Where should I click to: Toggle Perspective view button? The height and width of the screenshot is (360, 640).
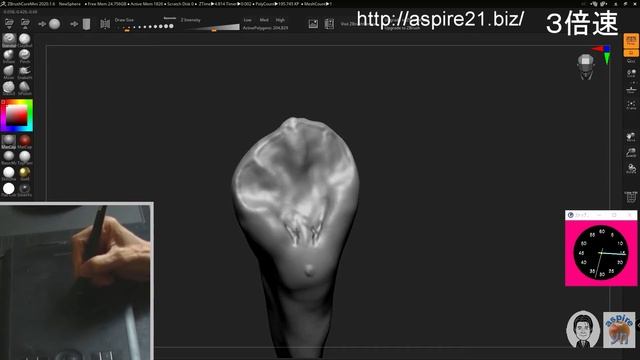(631, 41)
